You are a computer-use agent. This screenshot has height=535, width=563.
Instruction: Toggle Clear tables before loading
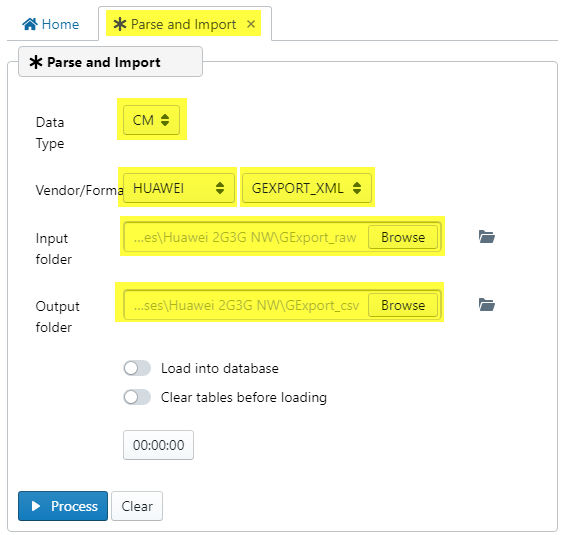[137, 397]
